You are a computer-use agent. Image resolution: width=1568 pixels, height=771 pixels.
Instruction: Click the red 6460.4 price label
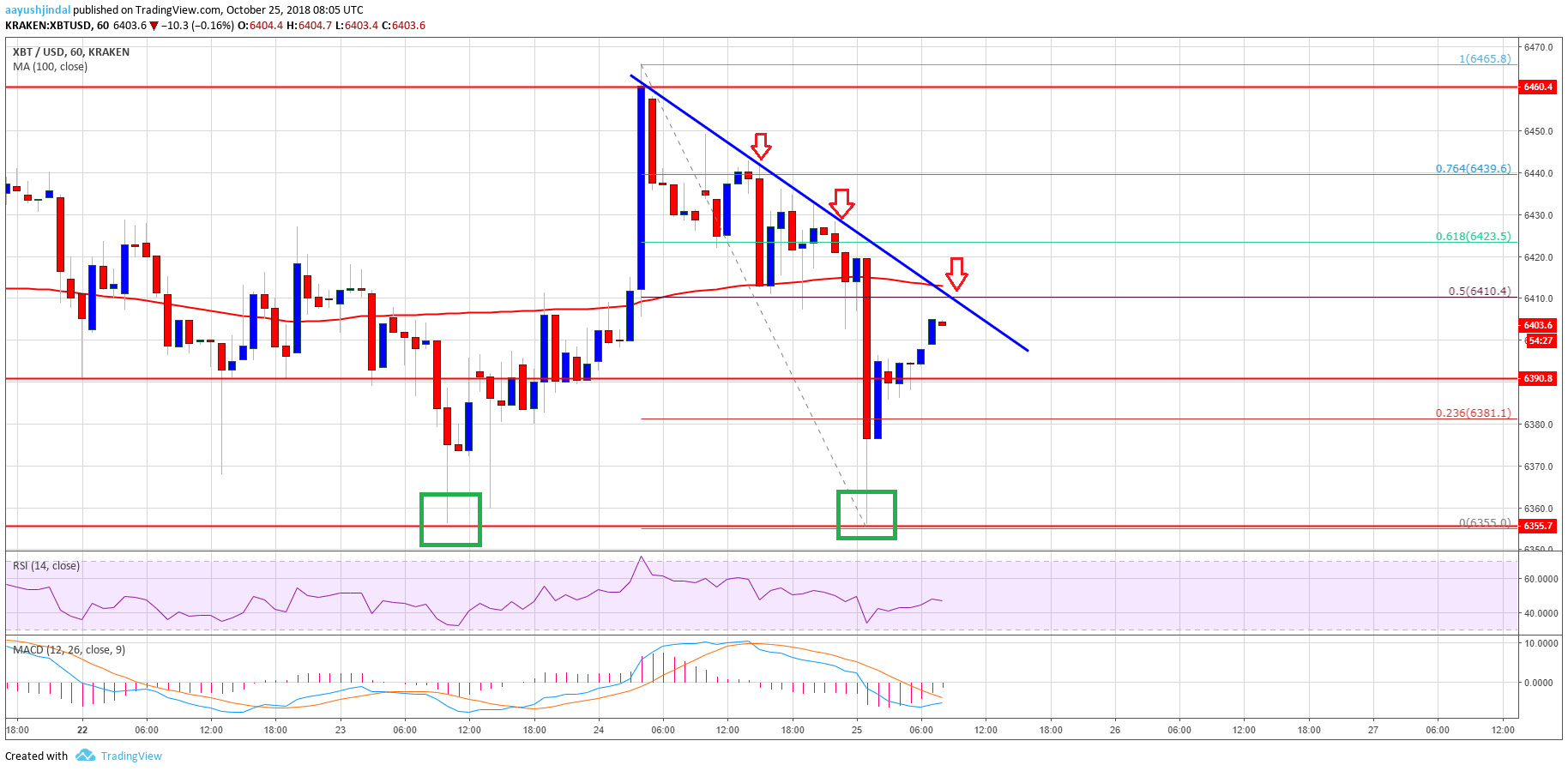pos(1537,87)
